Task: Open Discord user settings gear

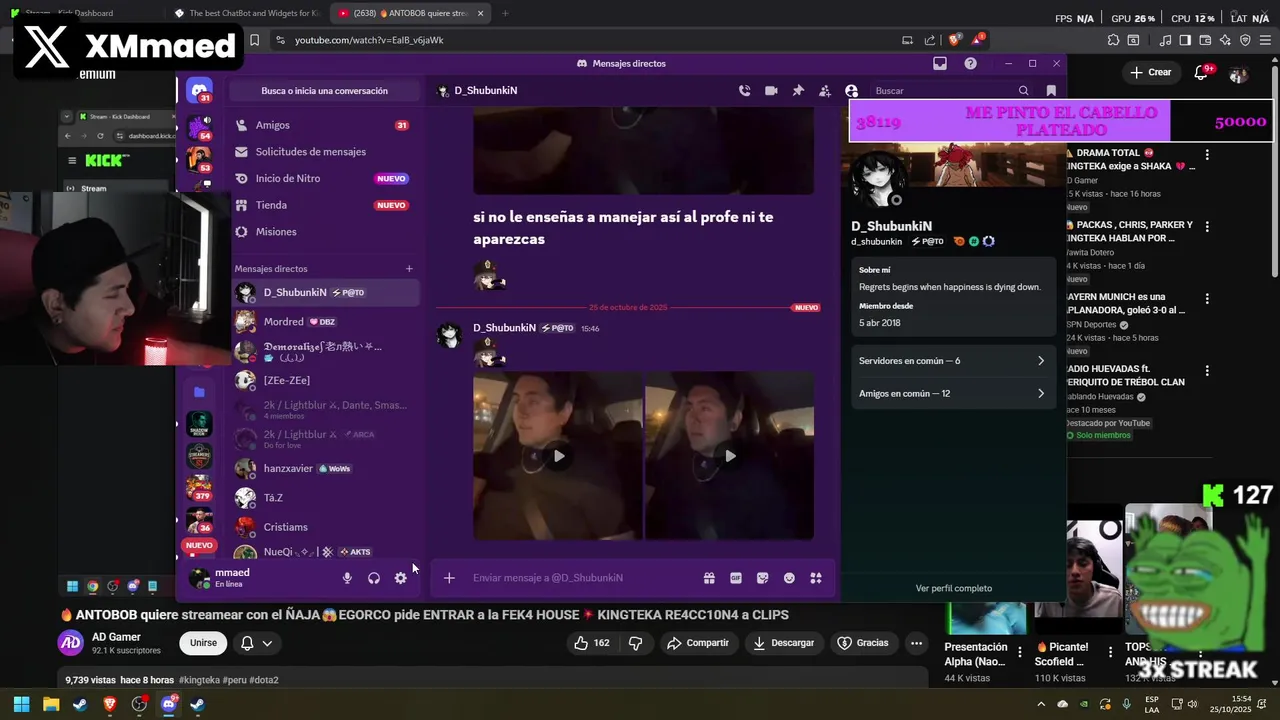Action: (401, 578)
